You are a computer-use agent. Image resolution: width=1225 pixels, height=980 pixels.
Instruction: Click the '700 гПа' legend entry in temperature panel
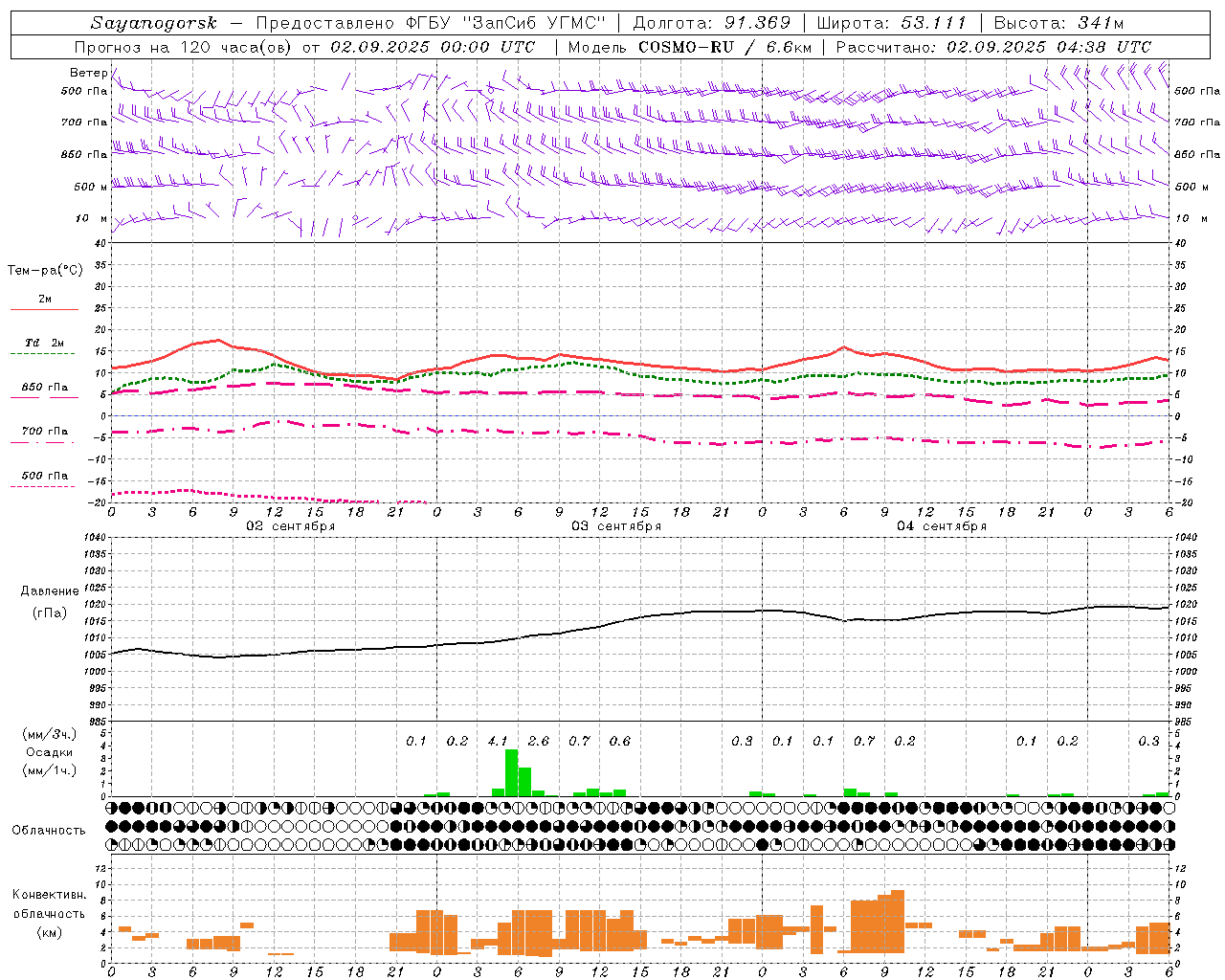pos(45,432)
